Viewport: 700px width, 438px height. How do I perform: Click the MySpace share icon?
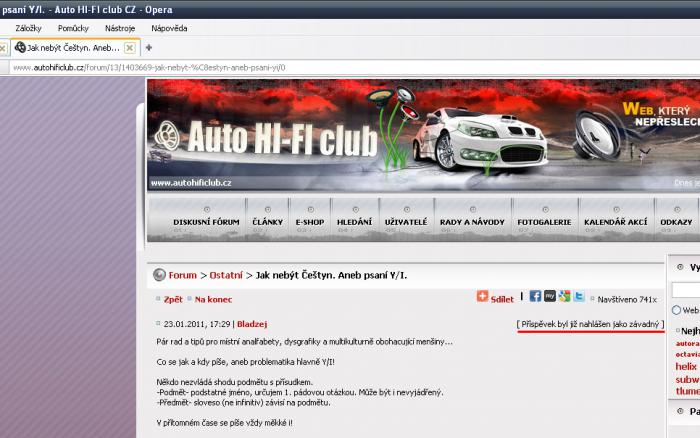click(x=550, y=297)
